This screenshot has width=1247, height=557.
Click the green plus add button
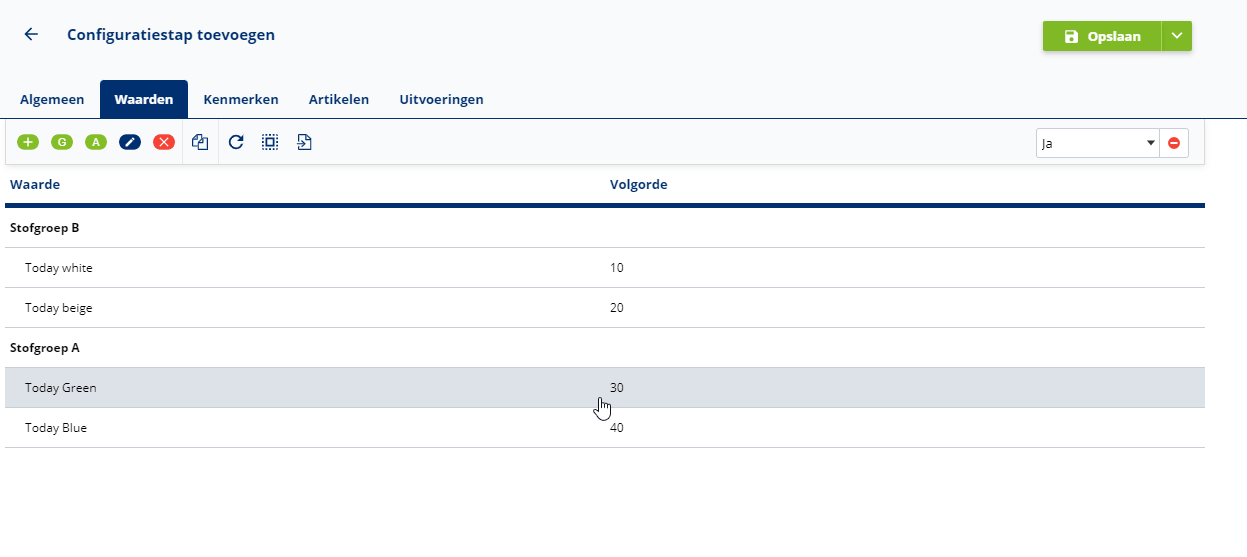tap(28, 143)
